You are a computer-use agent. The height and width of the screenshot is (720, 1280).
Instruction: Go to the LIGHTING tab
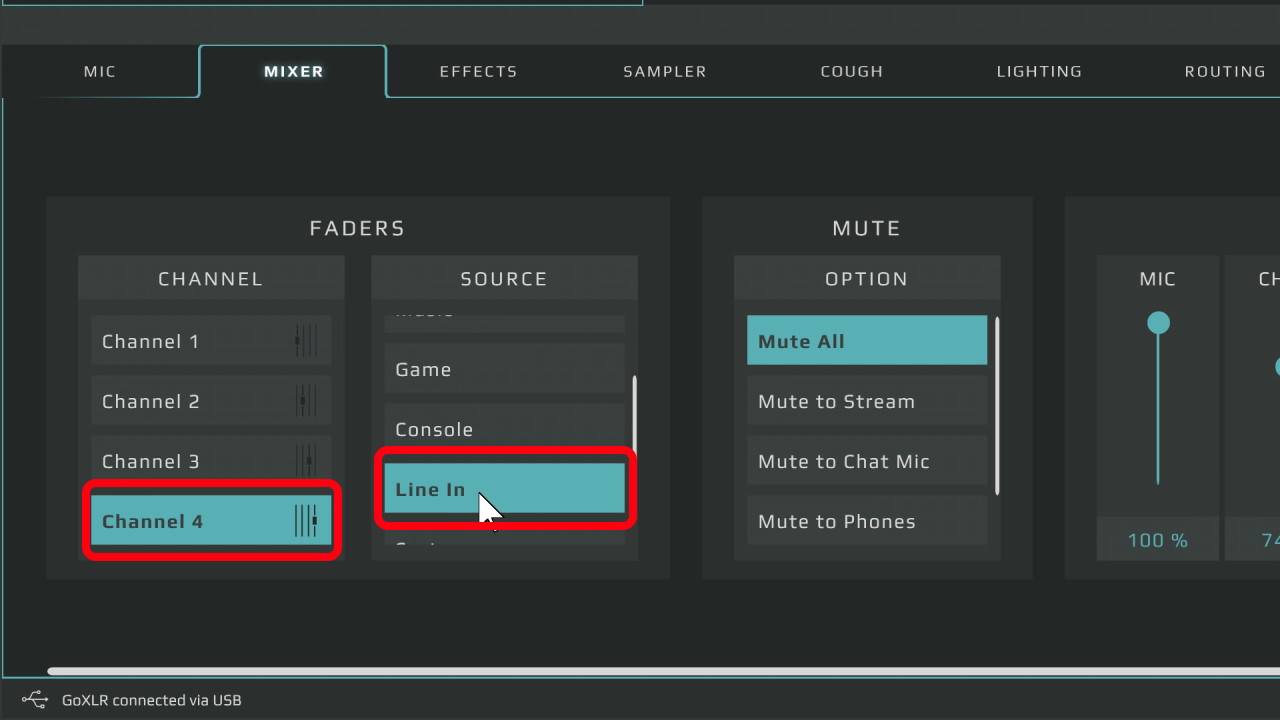pyautogui.click(x=1039, y=71)
